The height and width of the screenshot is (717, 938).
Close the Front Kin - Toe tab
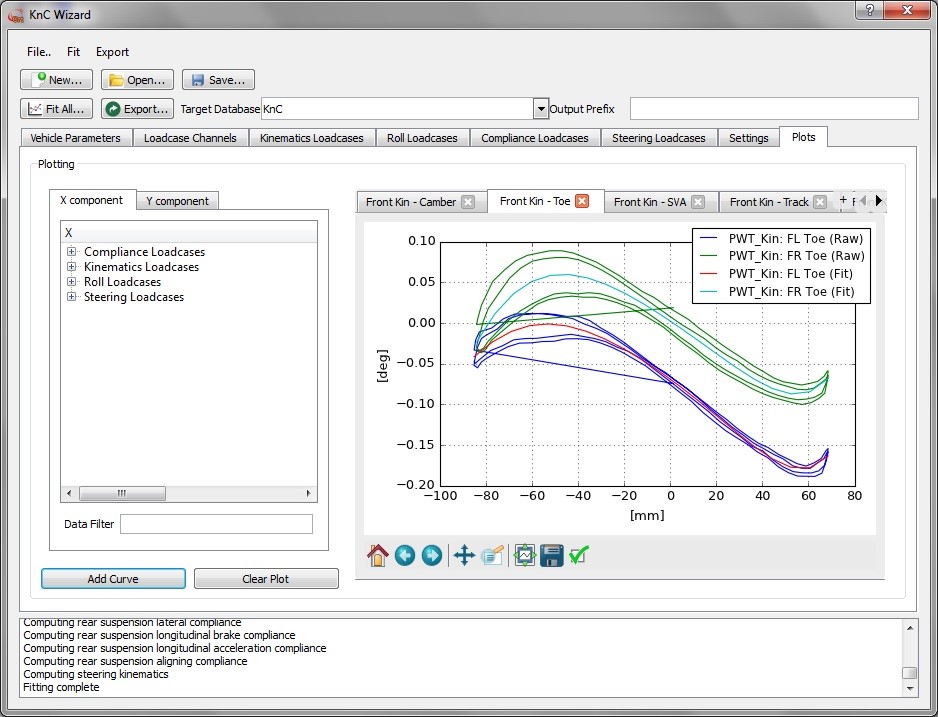(x=582, y=201)
